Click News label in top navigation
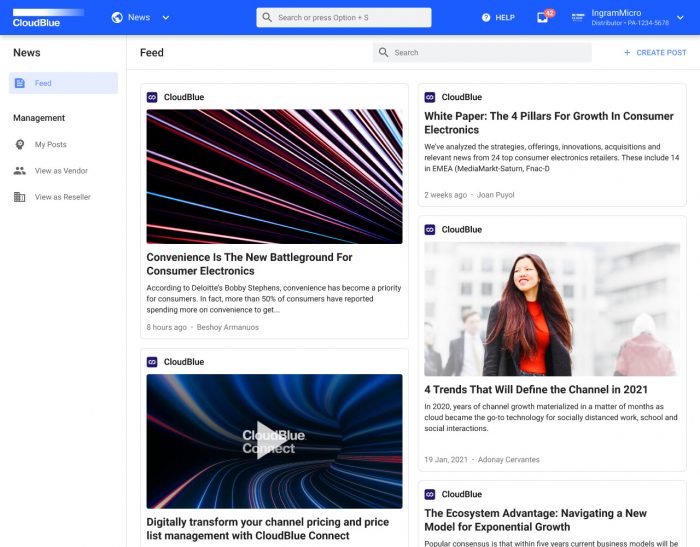 click(139, 17)
